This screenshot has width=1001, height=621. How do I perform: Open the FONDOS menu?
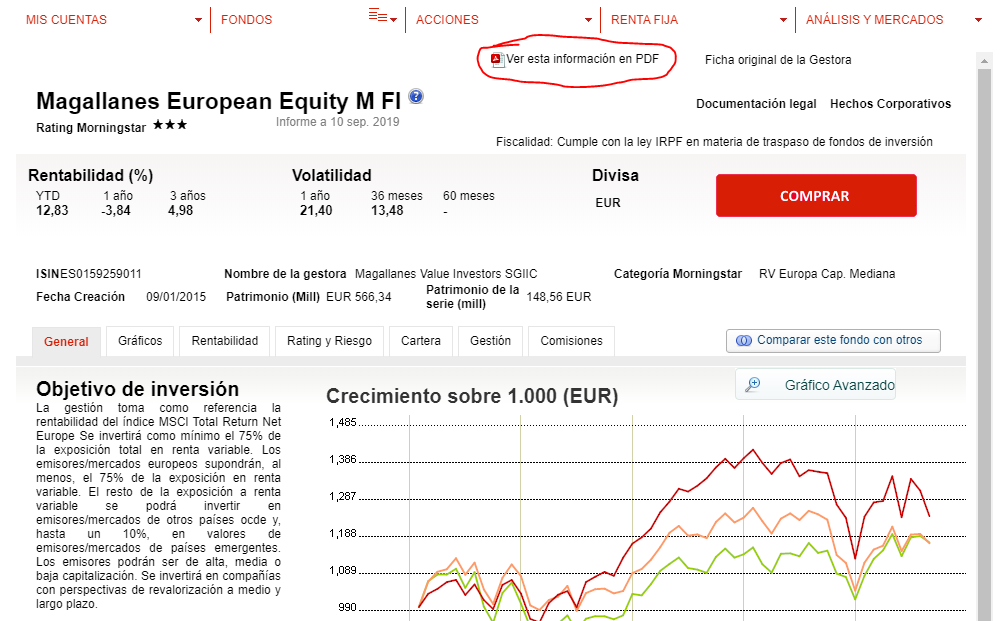click(246, 20)
